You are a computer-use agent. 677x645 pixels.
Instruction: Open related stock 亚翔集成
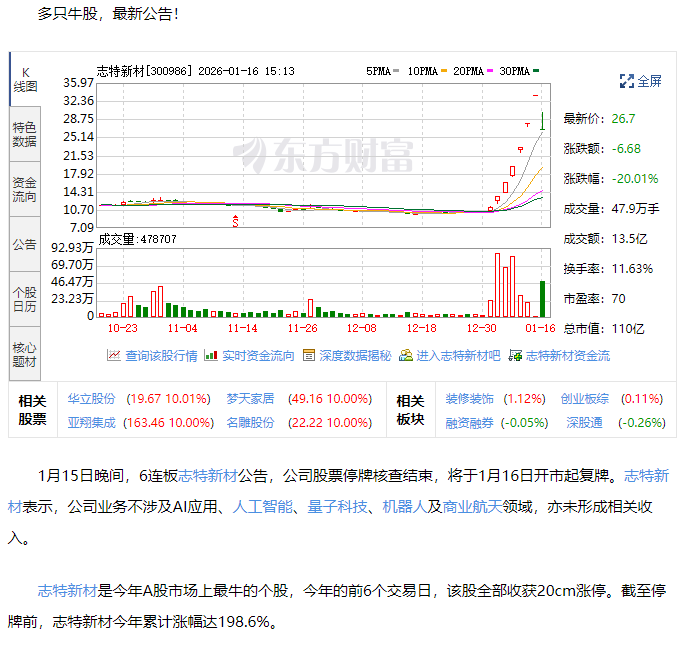pos(92,423)
